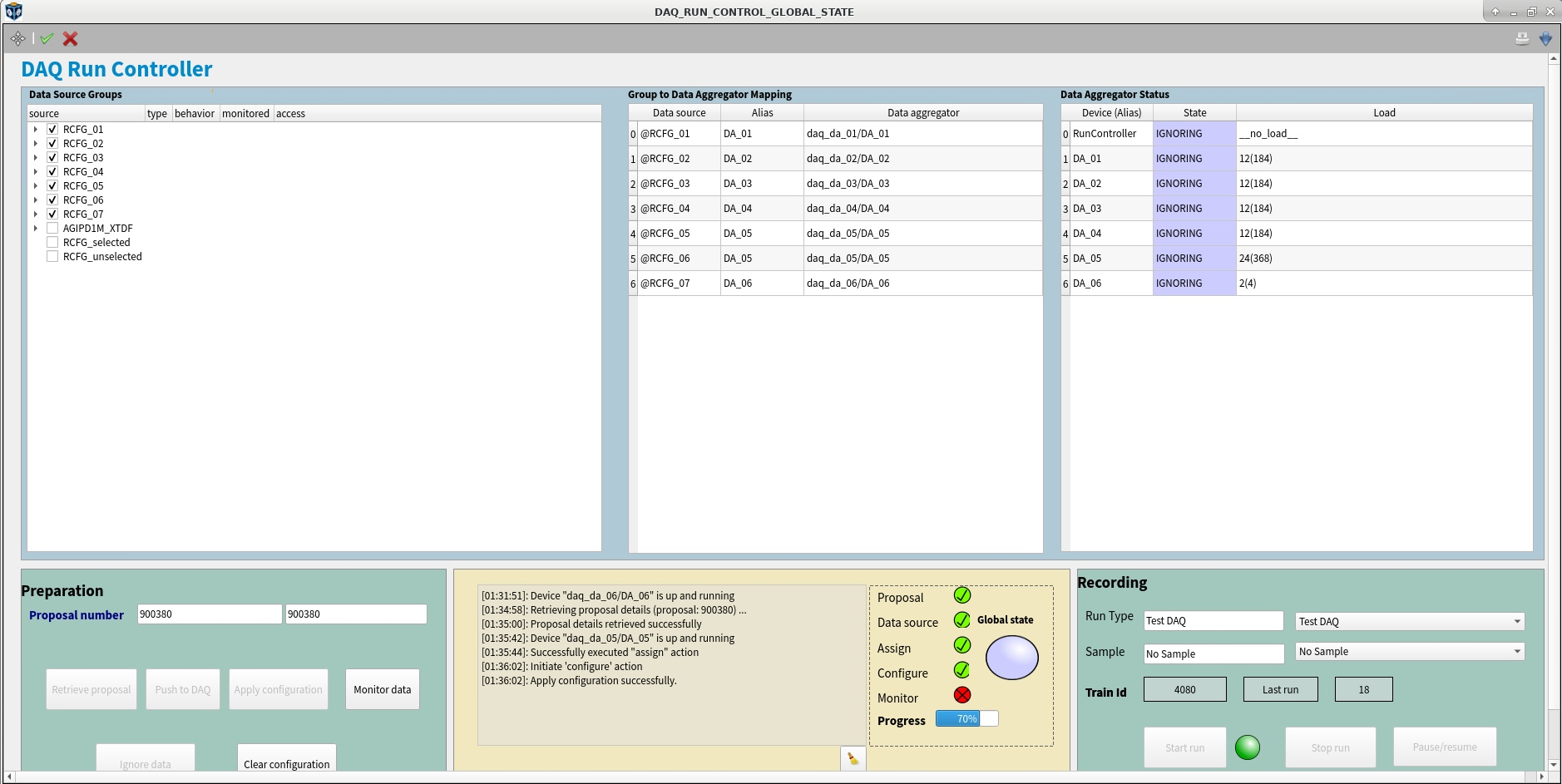
Task: Select the move/arrange panels icon top left
Action: 17,38
